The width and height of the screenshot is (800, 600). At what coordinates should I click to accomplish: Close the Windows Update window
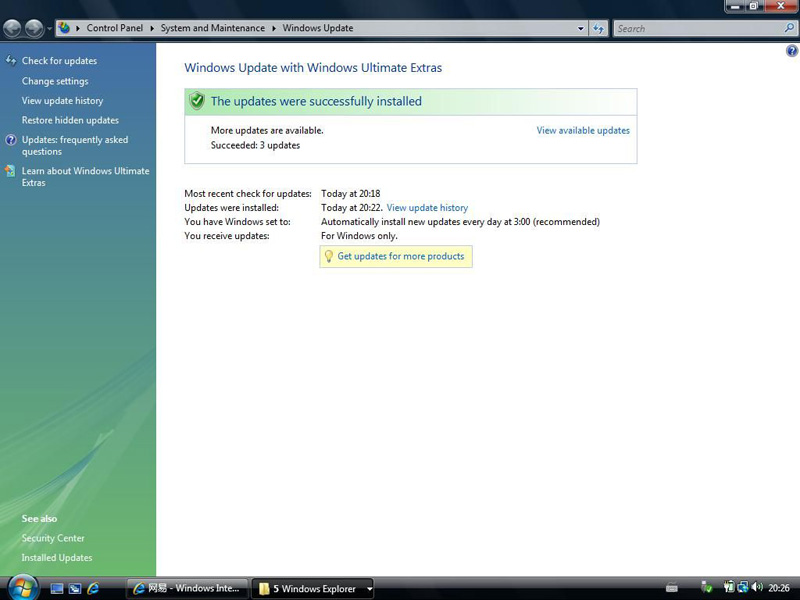point(781,6)
